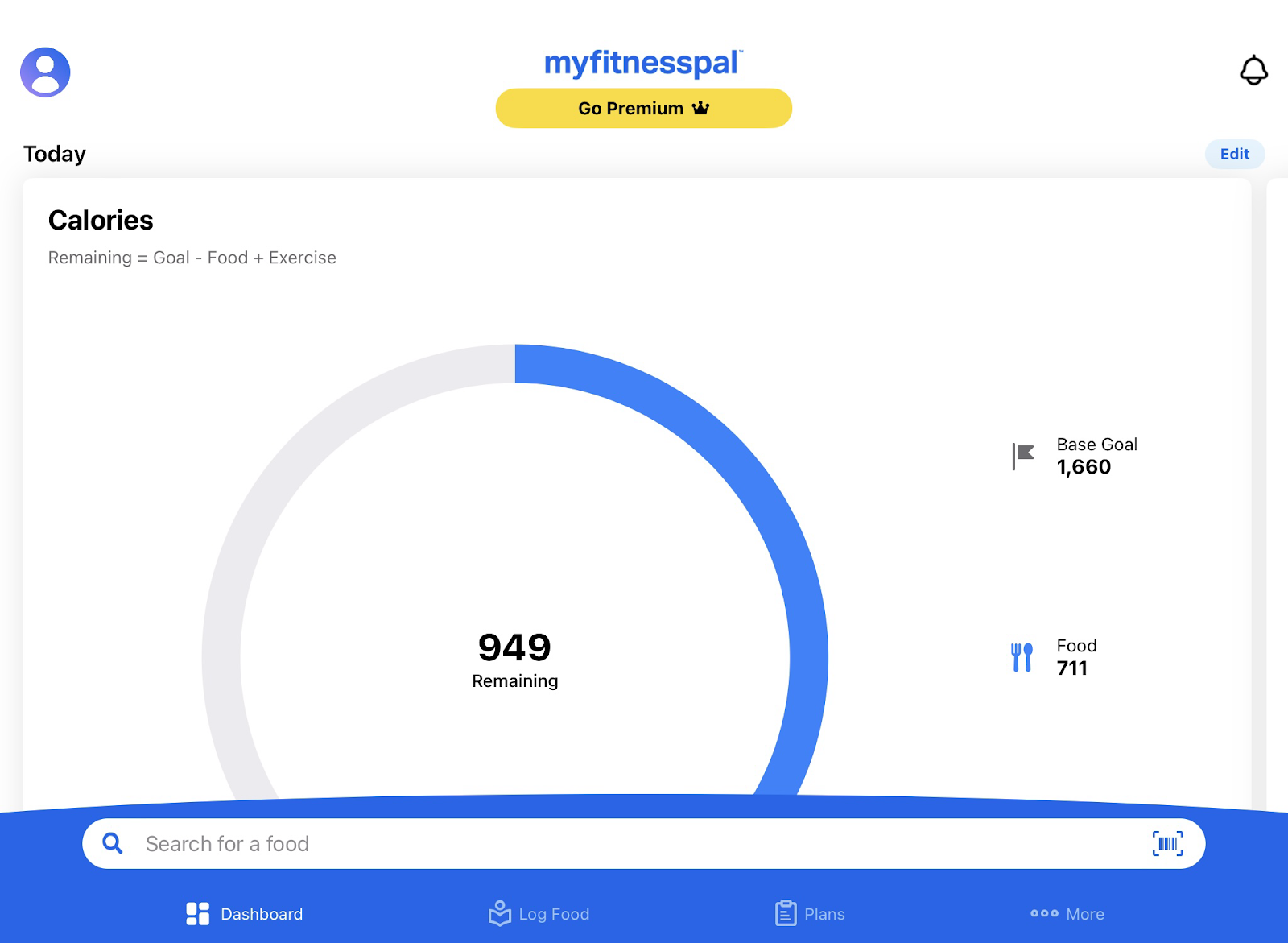The height and width of the screenshot is (943, 1288).
Task: Tap the barcode scanner icon in search bar
Action: click(x=1167, y=843)
